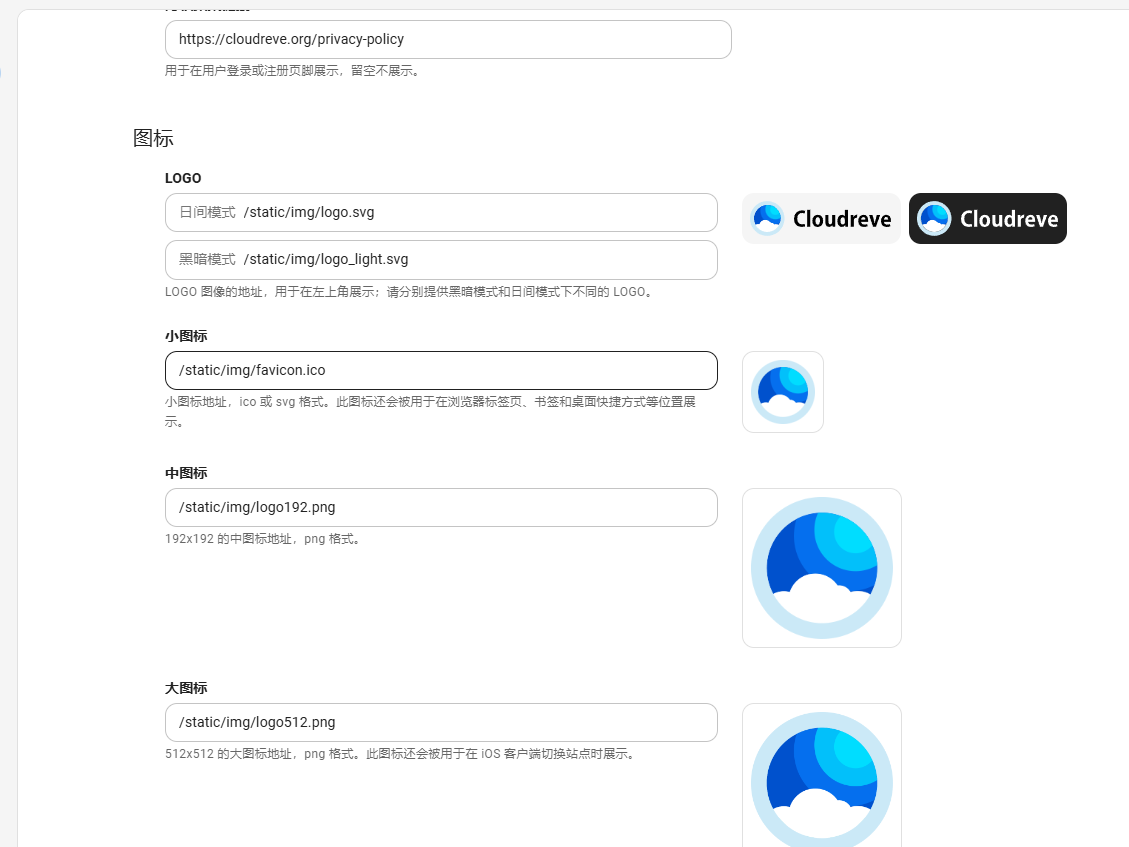The image size is (1129, 847).
Task: Click the privacy policy URL input field
Action: point(448,40)
